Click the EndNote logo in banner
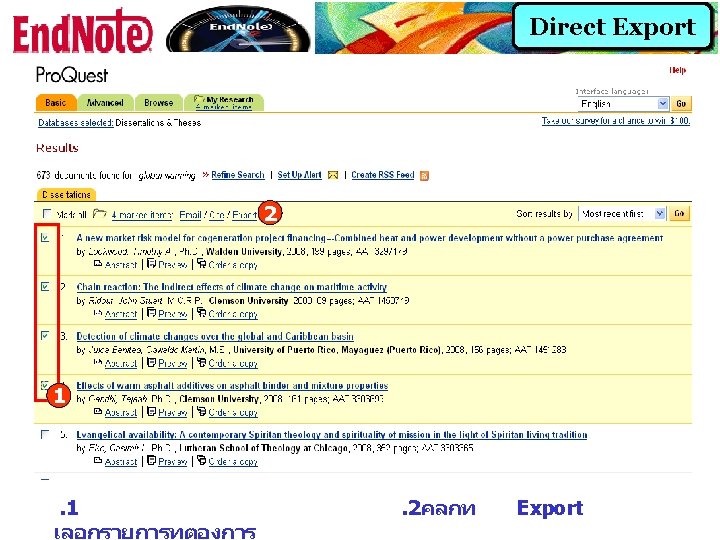The image size is (720, 540). coord(83,32)
